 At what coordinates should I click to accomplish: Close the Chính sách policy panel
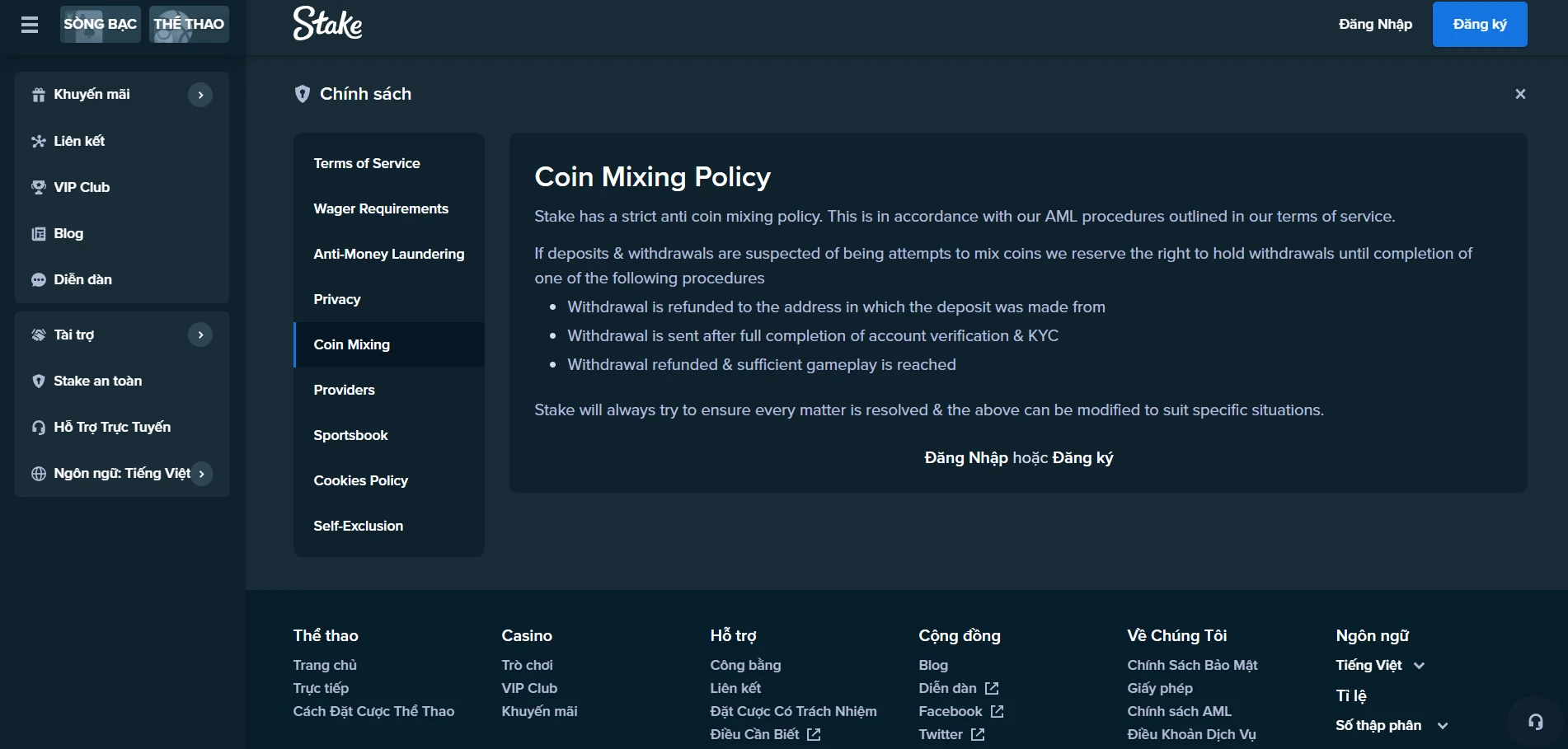click(x=1520, y=94)
